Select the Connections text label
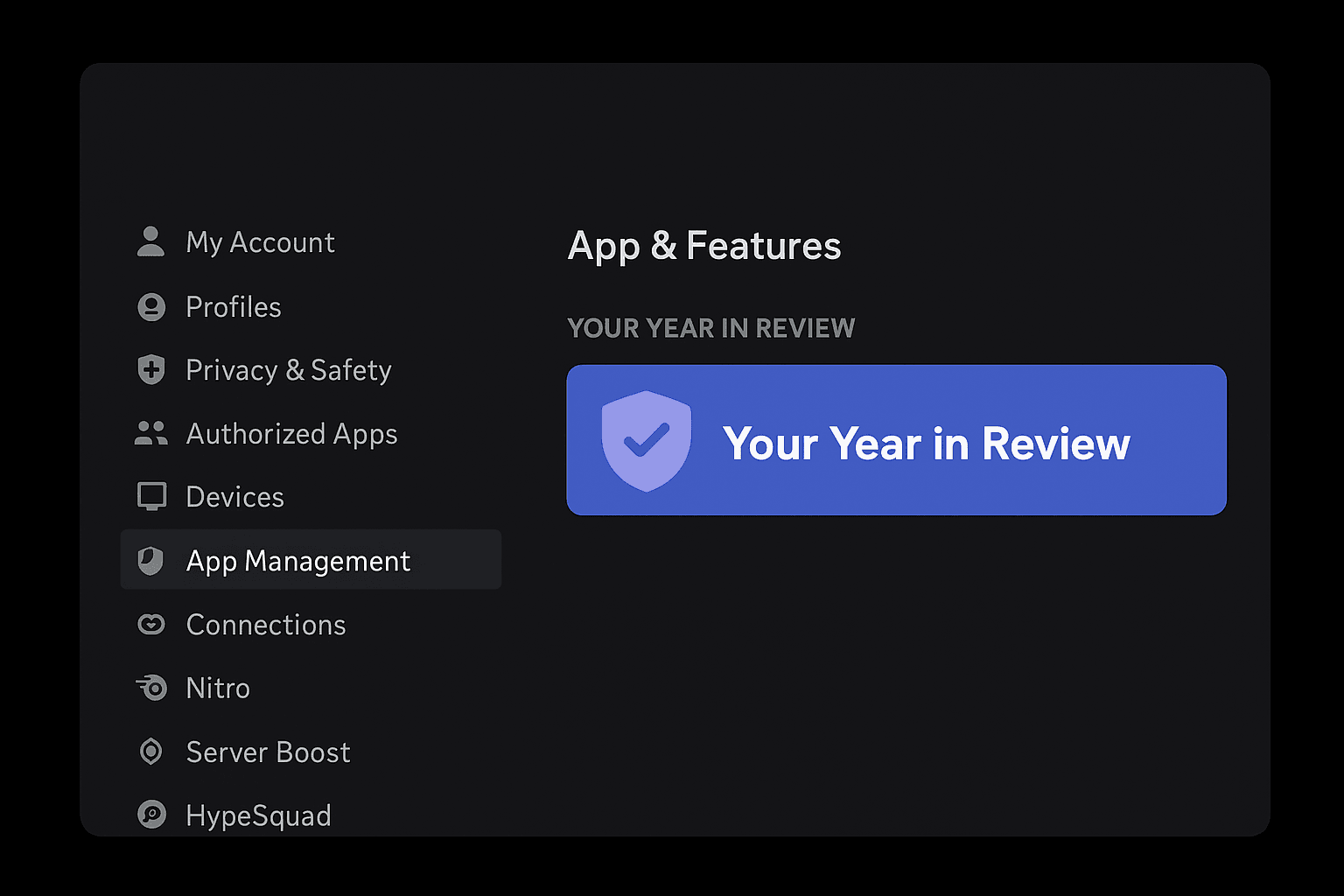The width and height of the screenshot is (1344, 896). 266,625
